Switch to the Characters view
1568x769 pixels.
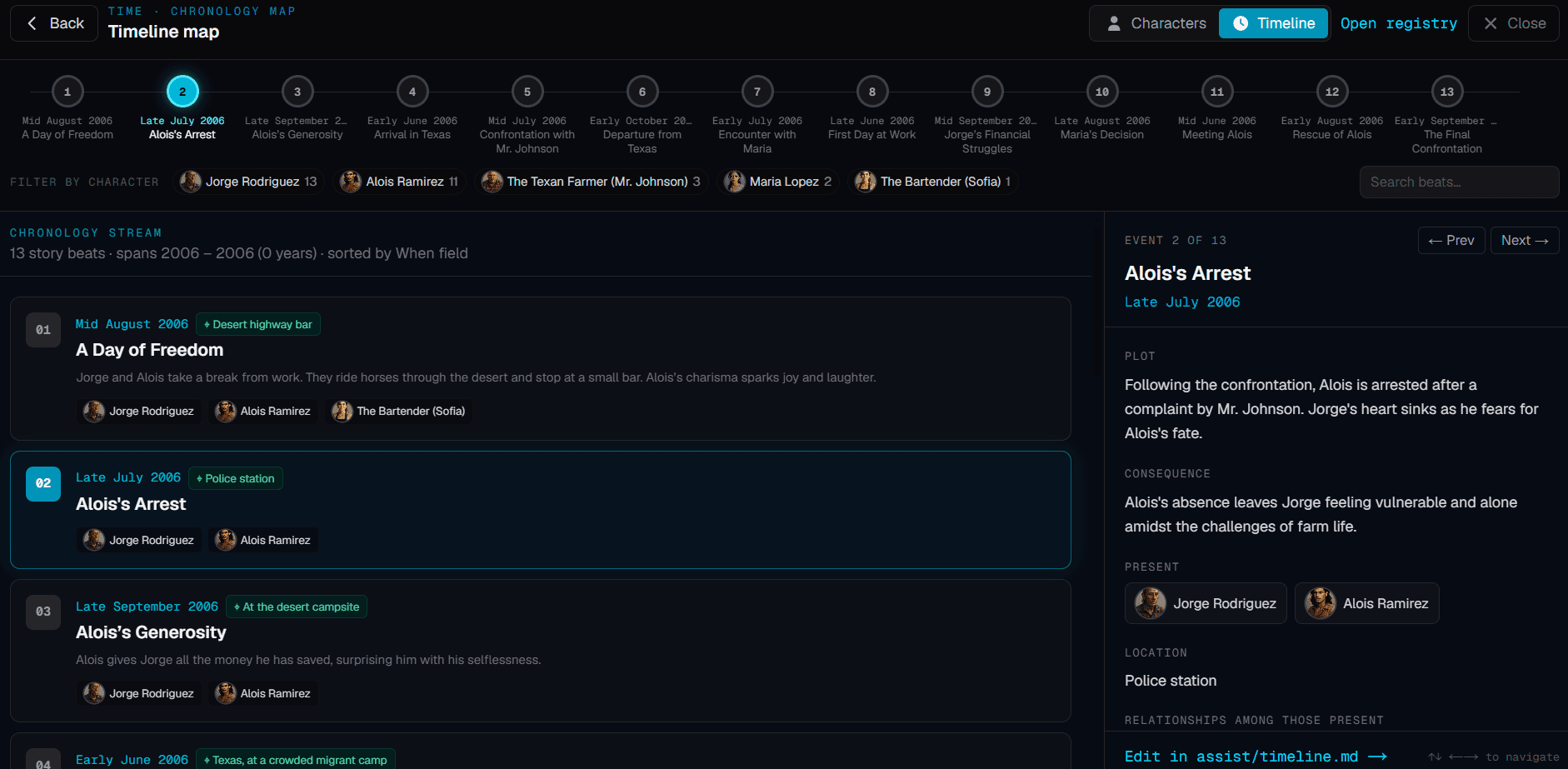click(1156, 23)
